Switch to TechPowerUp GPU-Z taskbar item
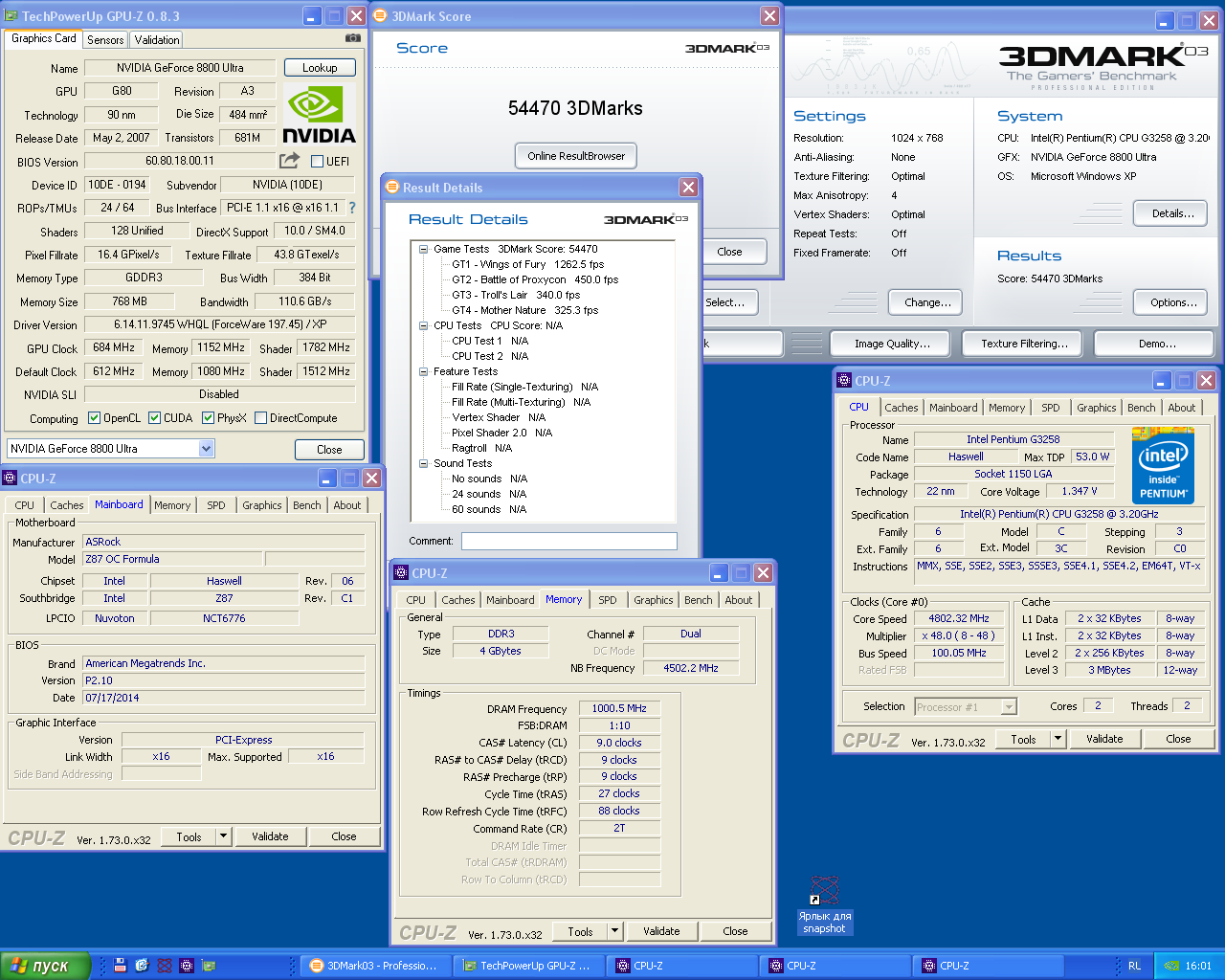Viewport: 1225px width, 980px height. [528, 966]
